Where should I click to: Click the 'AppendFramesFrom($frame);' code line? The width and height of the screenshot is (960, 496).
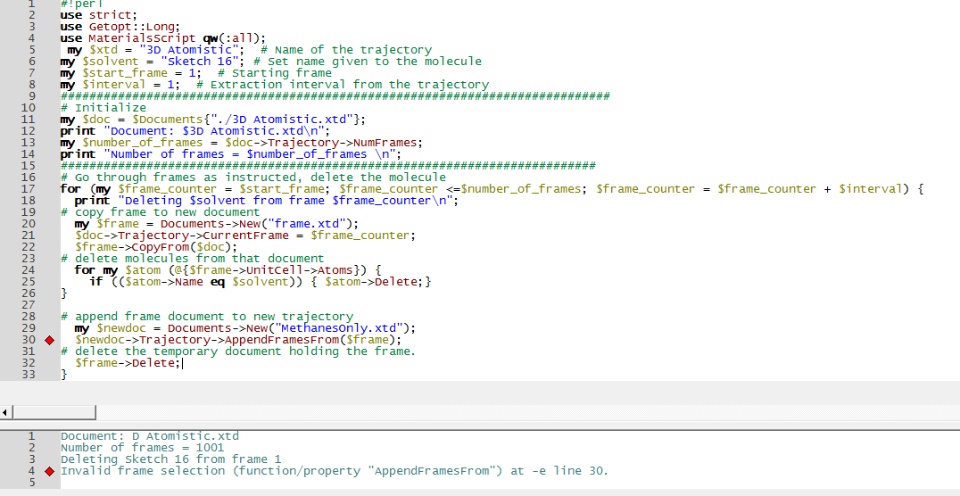pos(238,340)
